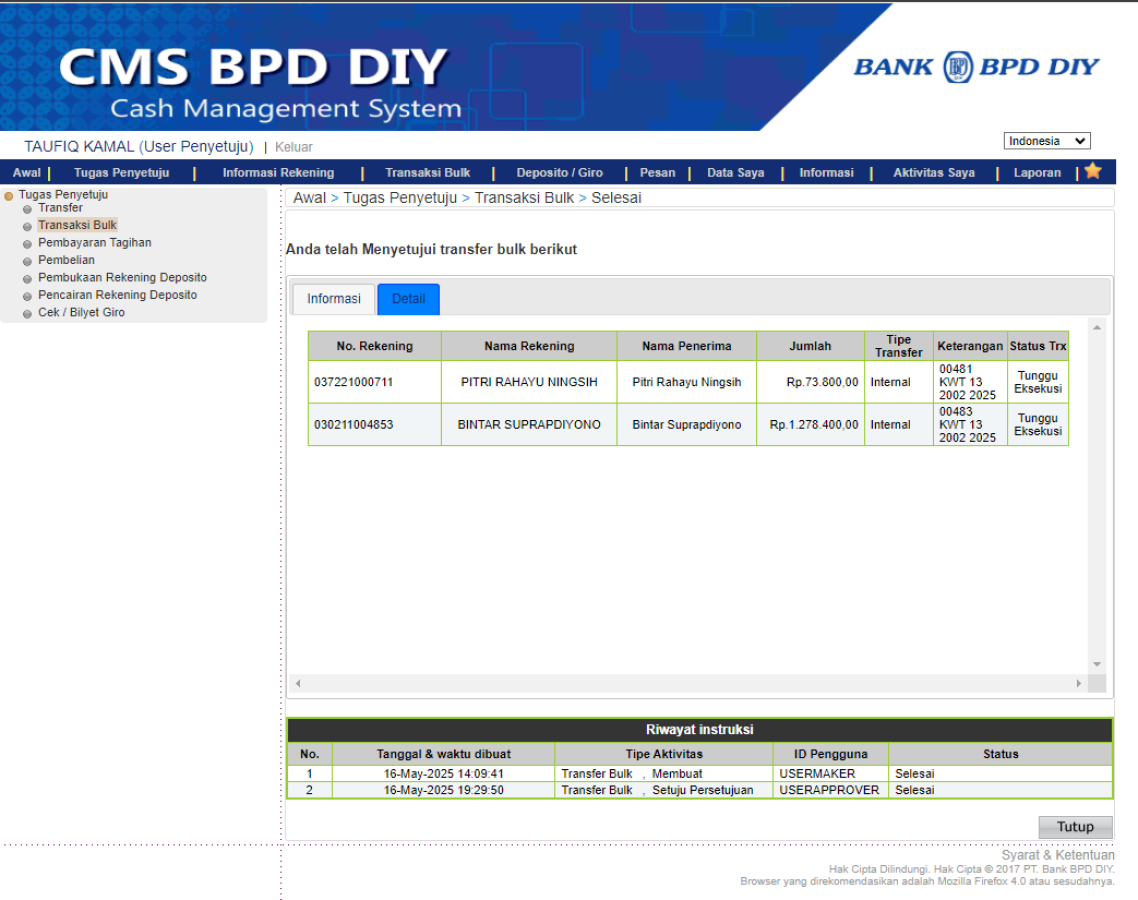
Task: Click the 16-May-2025 14:09:41 history entry
Action: point(443,774)
